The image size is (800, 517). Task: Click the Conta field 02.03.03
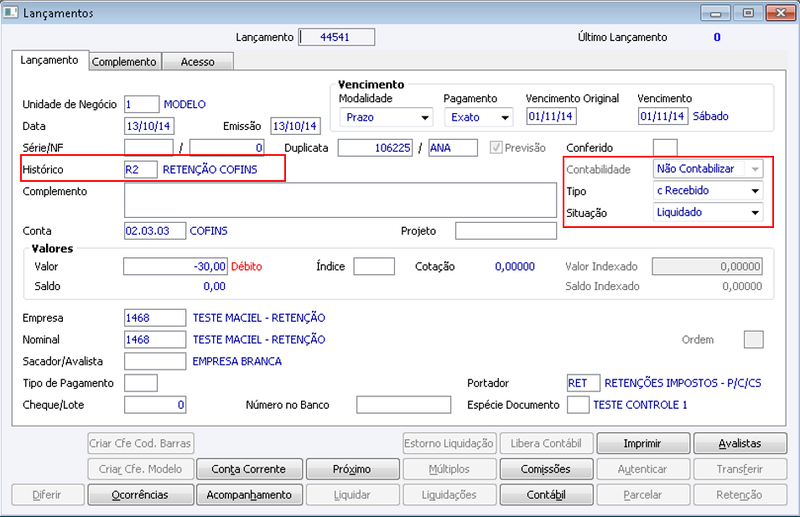point(155,231)
